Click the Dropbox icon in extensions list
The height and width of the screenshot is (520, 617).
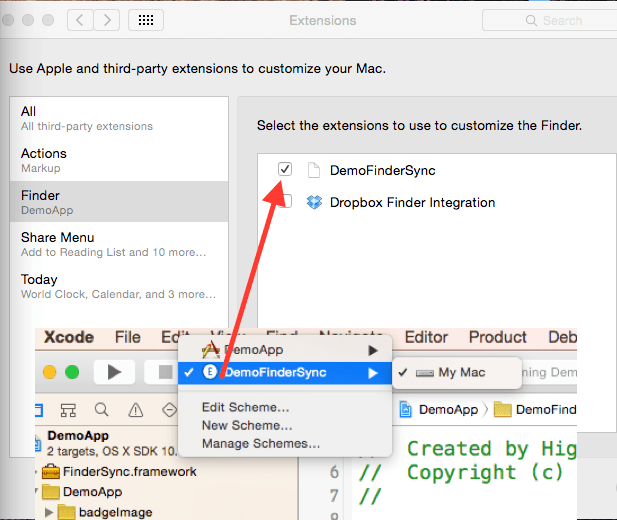click(314, 202)
